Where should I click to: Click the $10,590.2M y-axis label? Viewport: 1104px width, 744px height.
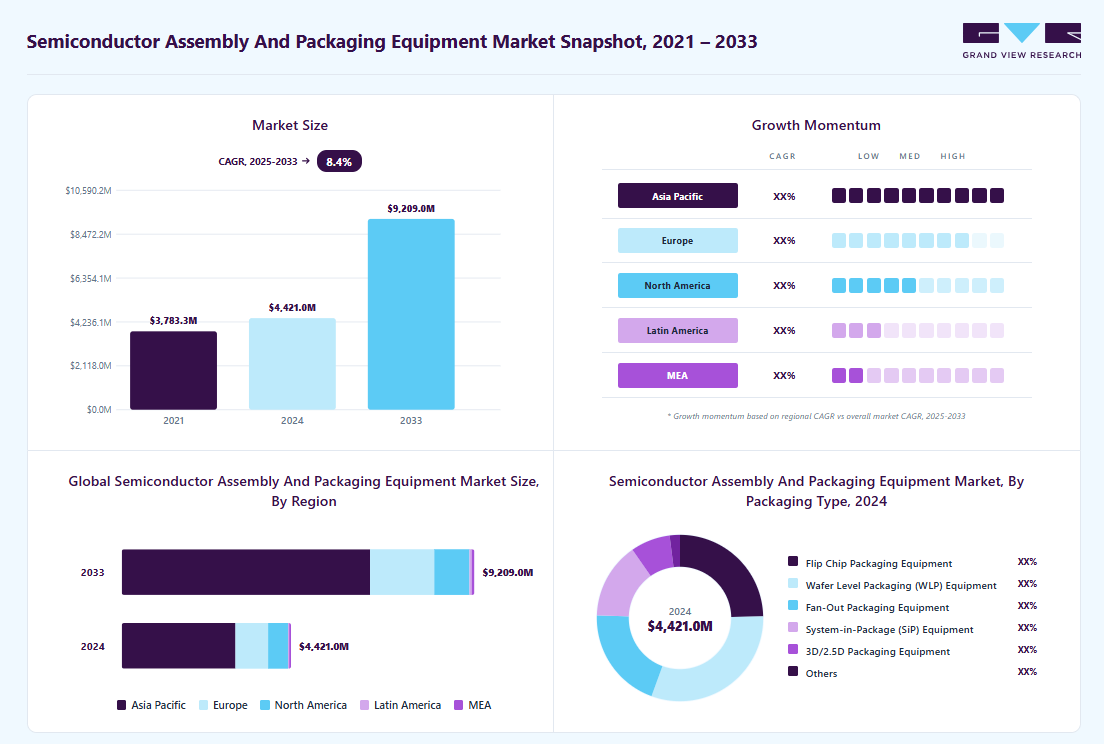[x=88, y=191]
